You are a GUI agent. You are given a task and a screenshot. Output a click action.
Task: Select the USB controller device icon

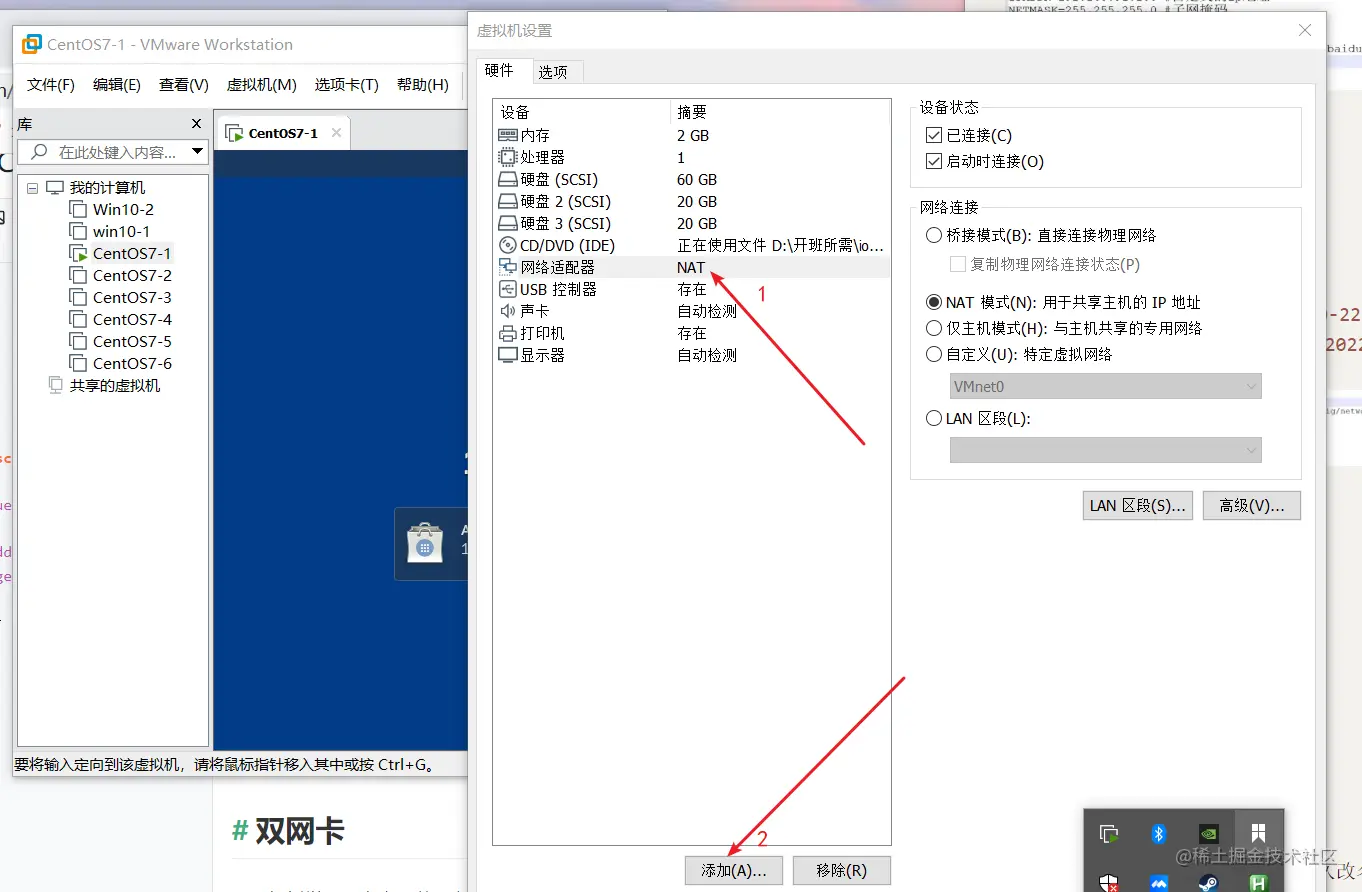tap(508, 290)
